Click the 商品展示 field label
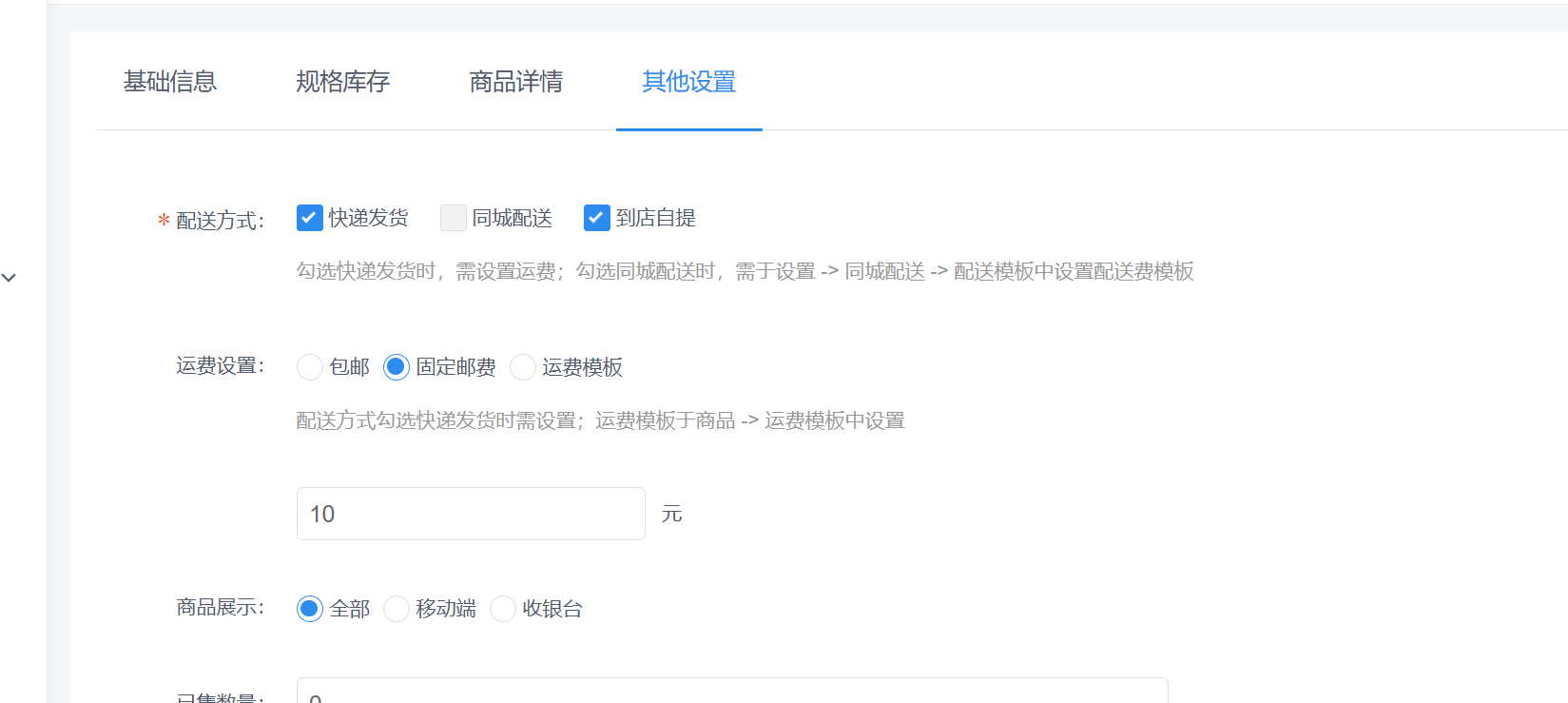This screenshot has height=703, width=1568. pos(220,608)
